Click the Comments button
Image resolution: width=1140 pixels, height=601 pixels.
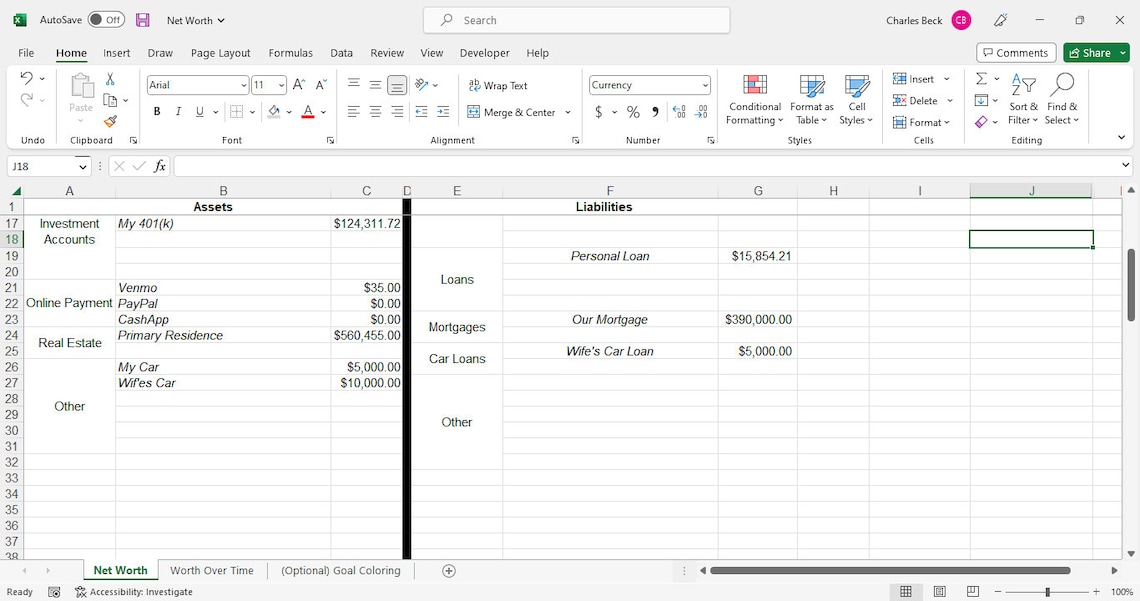click(1016, 53)
